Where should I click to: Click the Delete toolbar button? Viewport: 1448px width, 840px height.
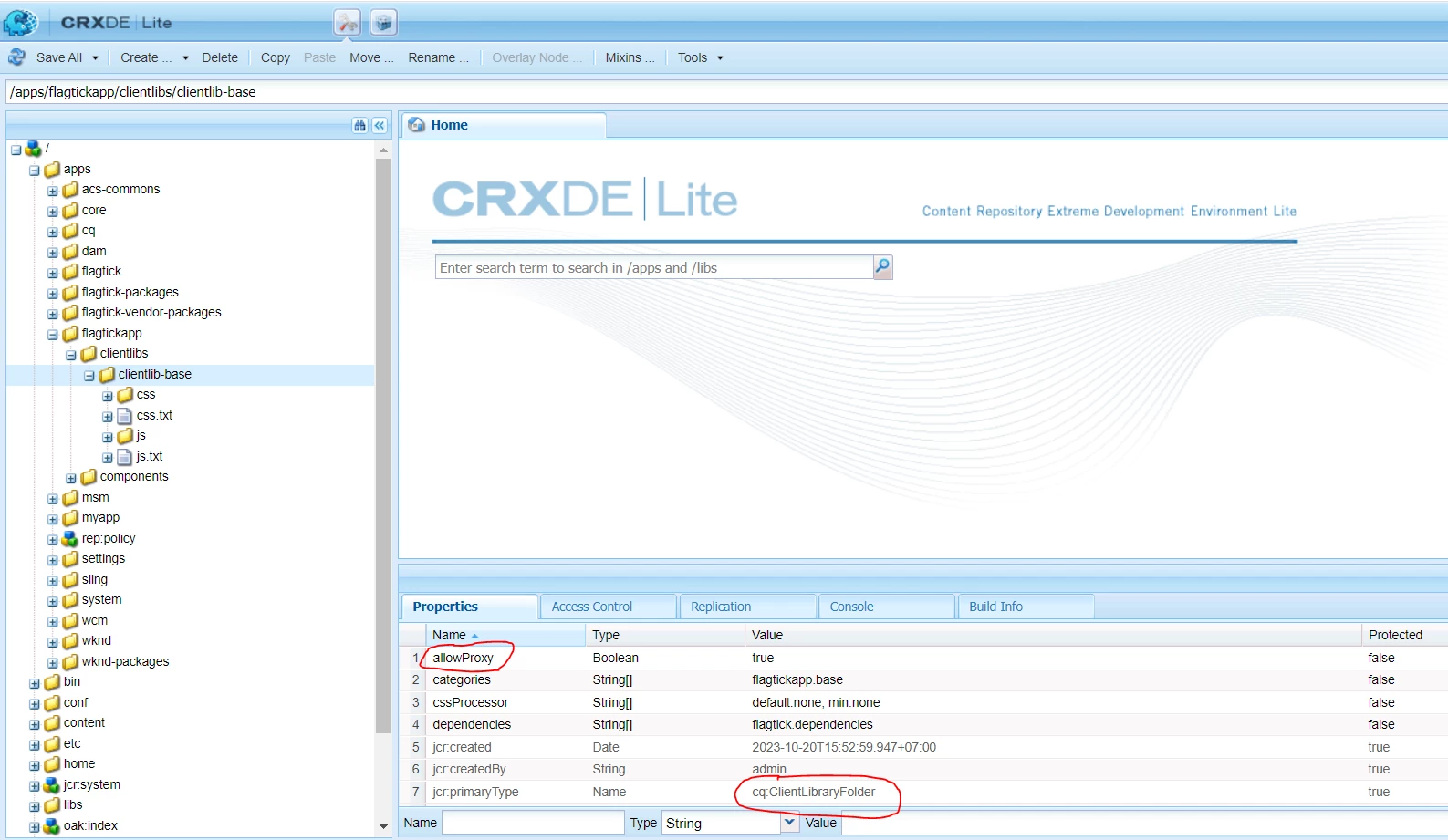coord(220,57)
